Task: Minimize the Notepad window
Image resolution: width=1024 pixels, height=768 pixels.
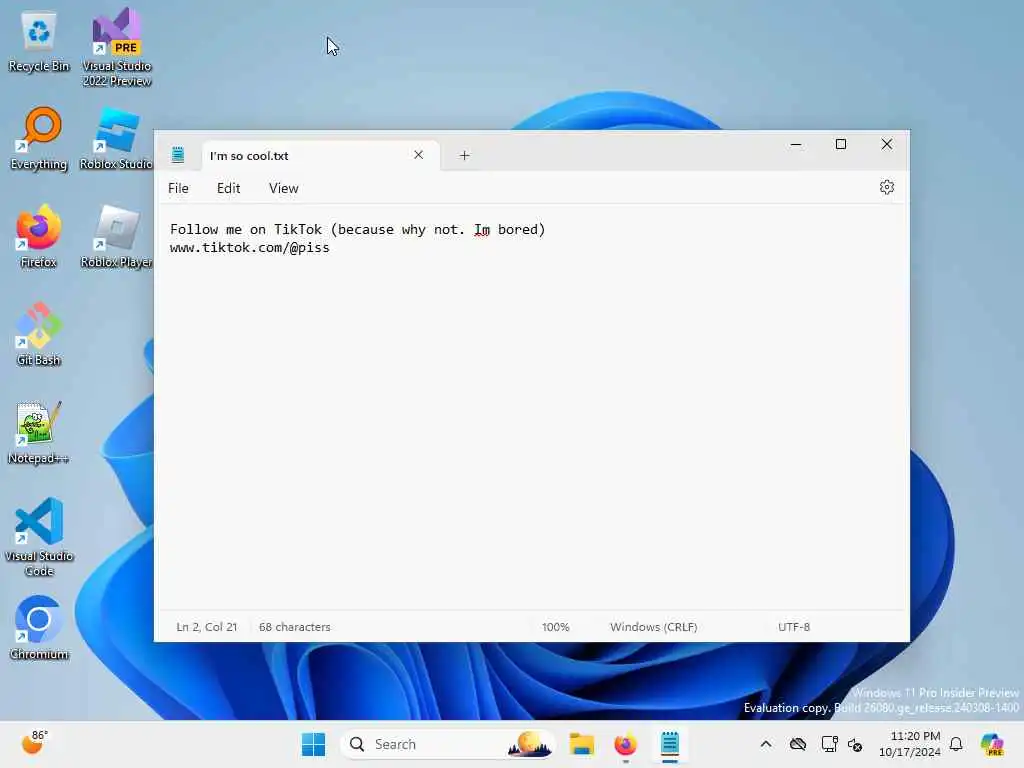Action: (795, 144)
